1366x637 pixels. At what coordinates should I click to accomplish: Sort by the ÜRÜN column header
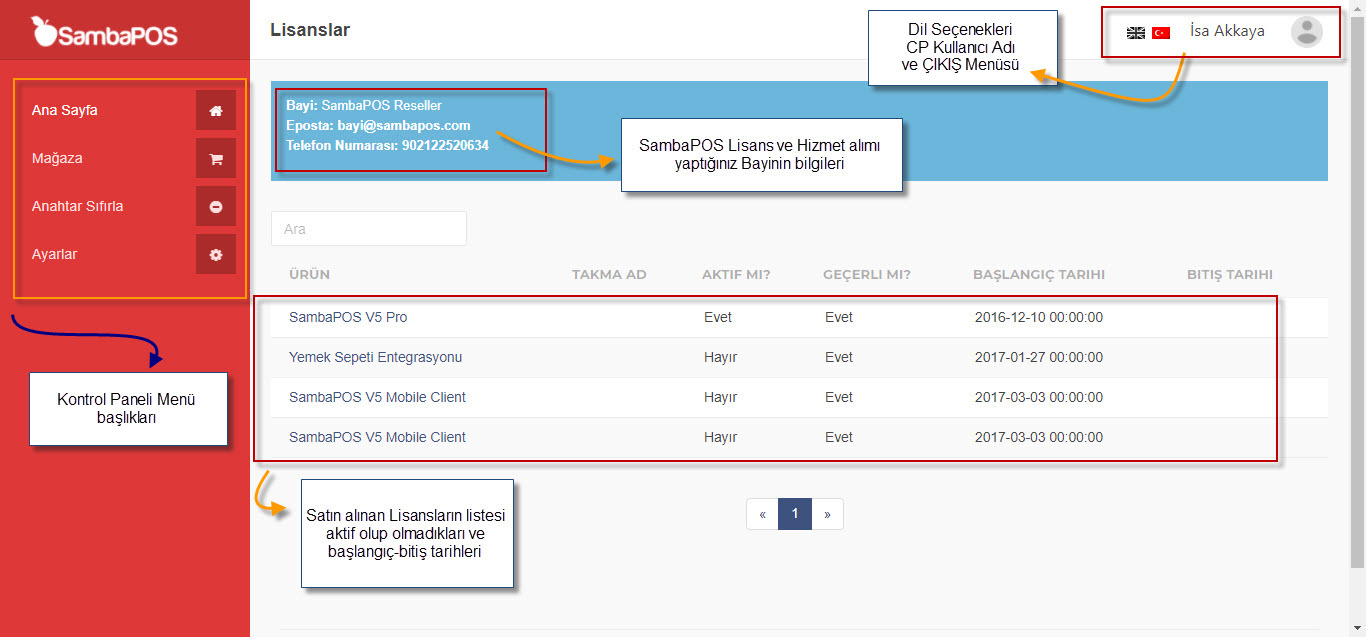point(309,275)
